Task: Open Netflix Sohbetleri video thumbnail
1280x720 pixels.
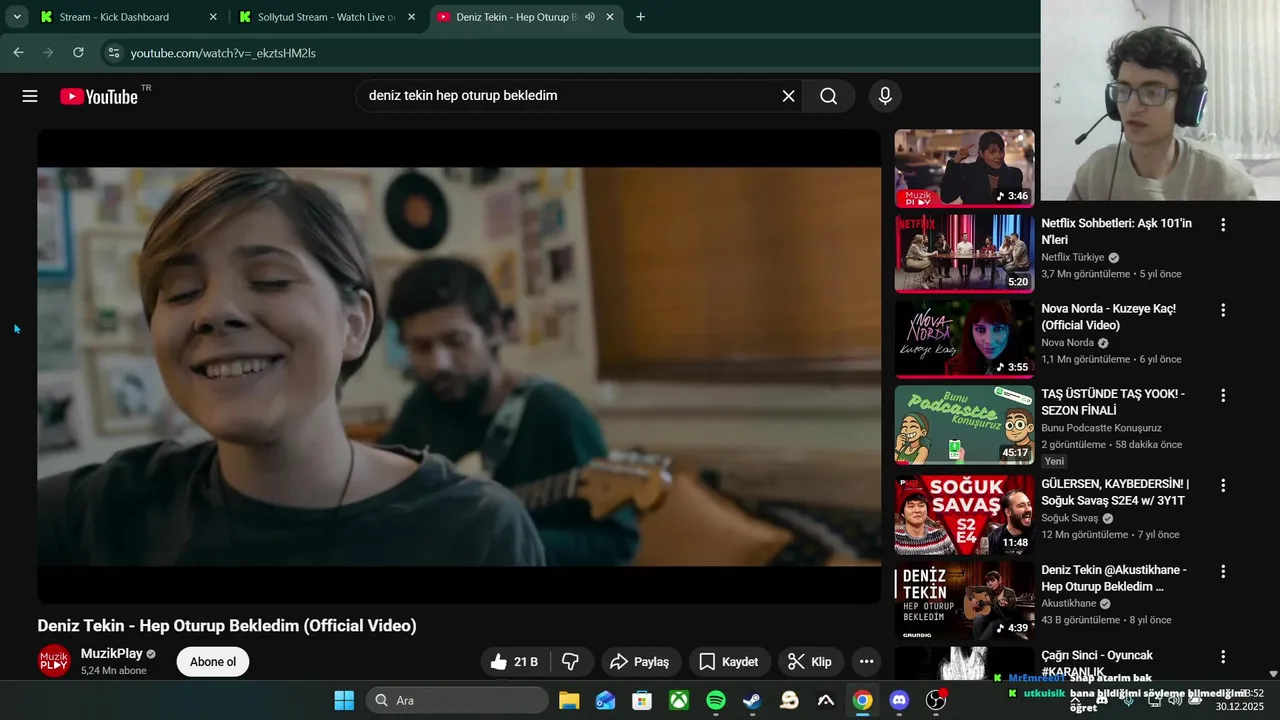Action: [x=964, y=253]
